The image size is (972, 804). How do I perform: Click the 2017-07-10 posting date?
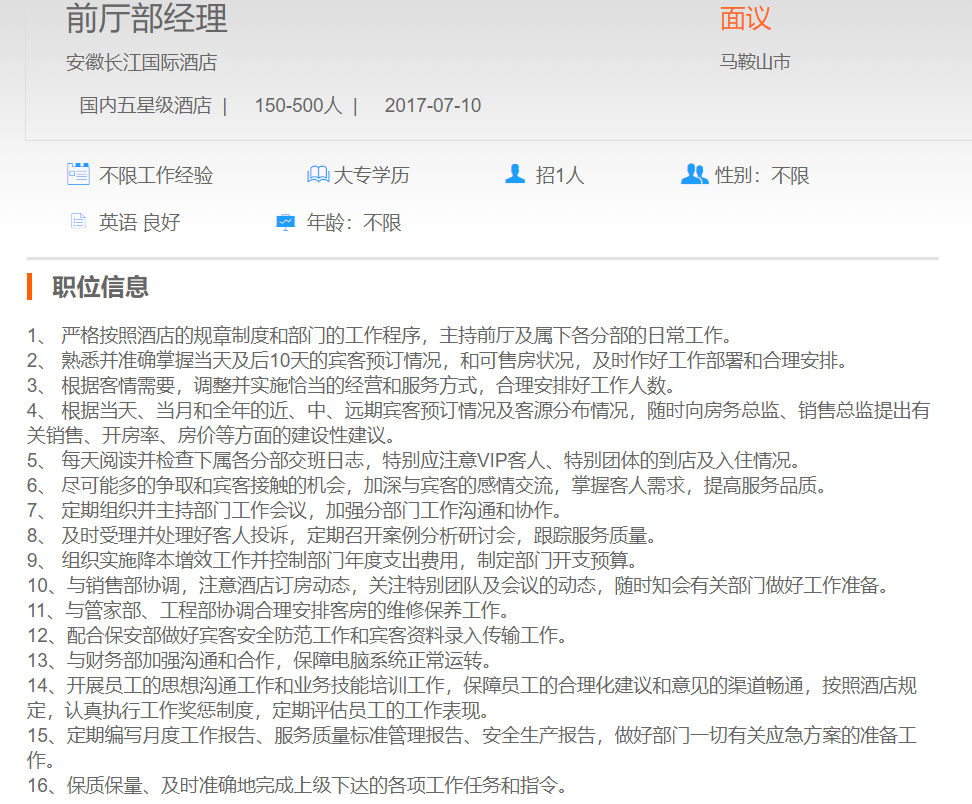[432, 105]
